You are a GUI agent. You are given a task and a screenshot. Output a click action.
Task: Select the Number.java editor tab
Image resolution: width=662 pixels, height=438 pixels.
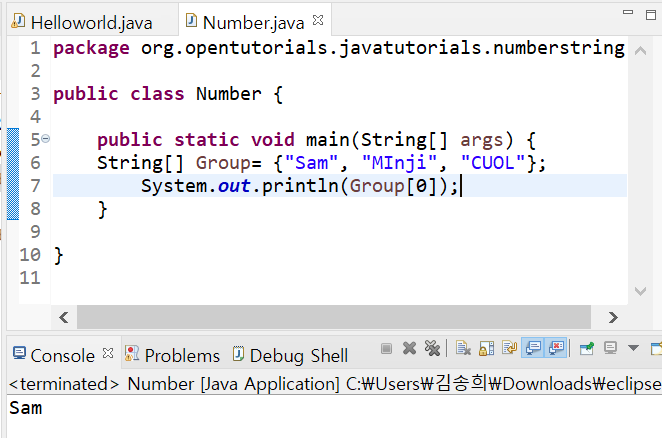pos(253,22)
